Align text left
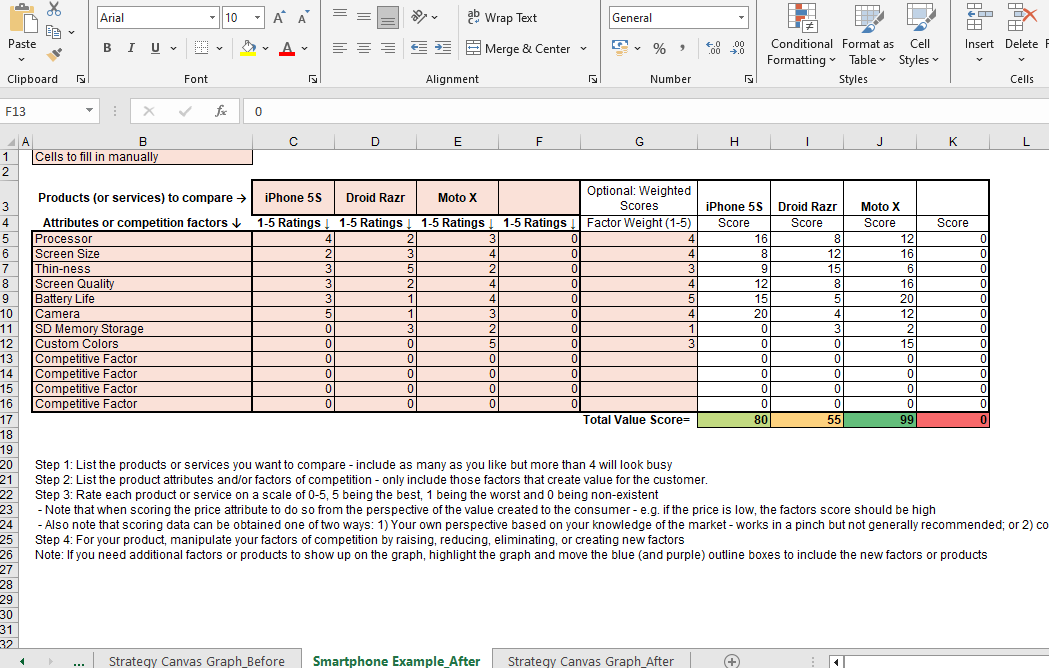The height and width of the screenshot is (668, 1049). click(340, 48)
